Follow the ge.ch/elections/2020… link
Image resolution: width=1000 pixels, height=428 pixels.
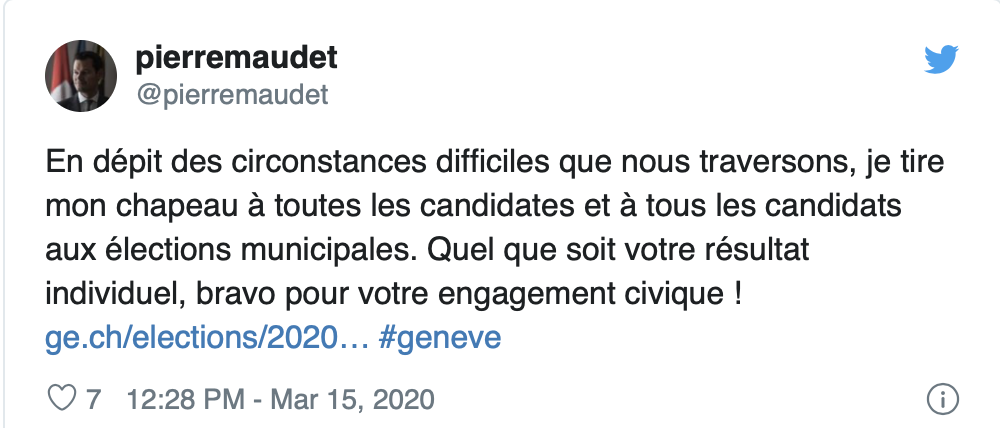tap(207, 336)
